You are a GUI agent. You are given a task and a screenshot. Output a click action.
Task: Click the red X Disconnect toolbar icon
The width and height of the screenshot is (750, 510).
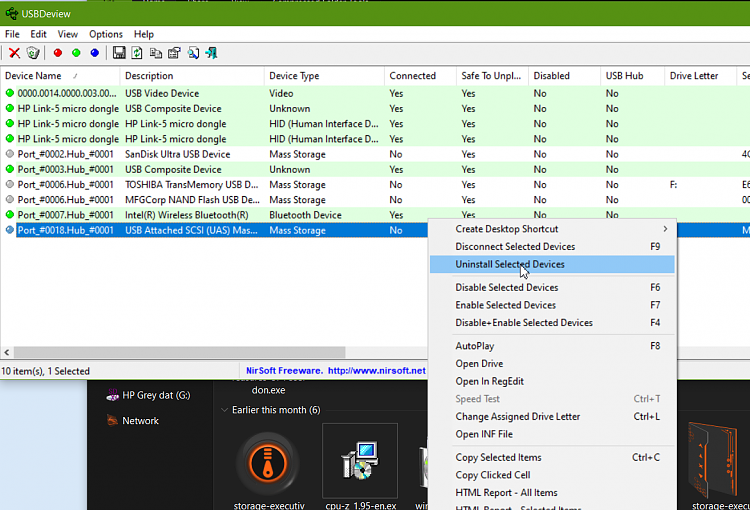(x=14, y=53)
